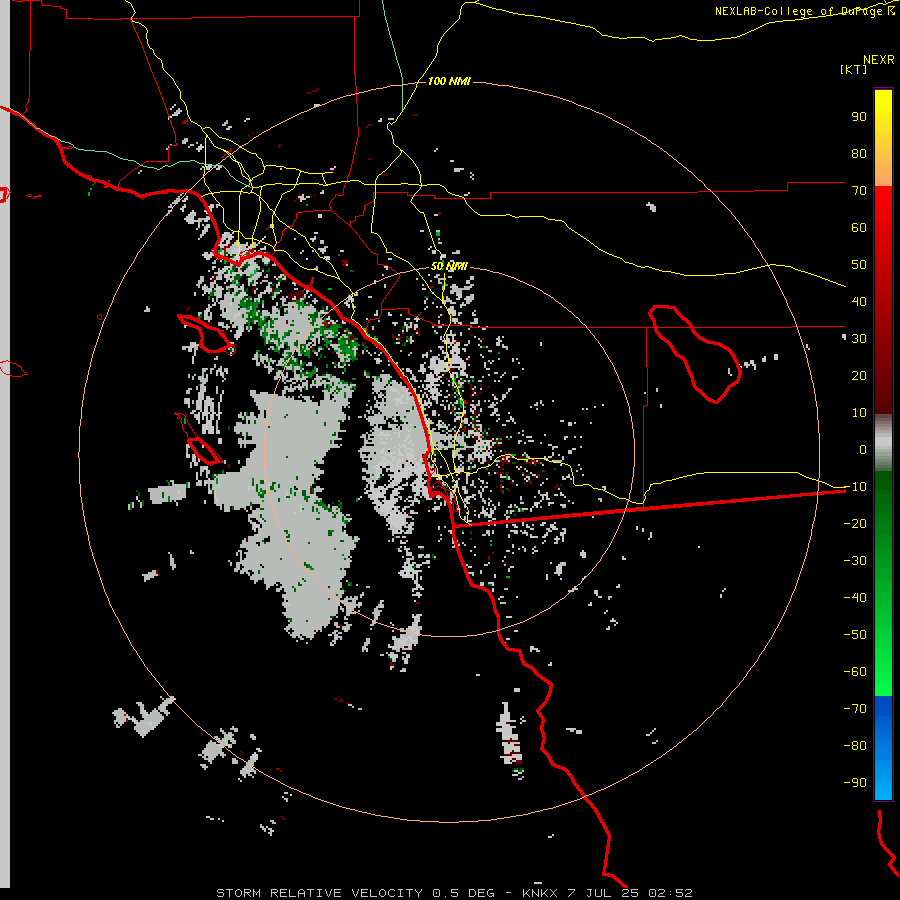Click the [KT] units label

click(854, 69)
